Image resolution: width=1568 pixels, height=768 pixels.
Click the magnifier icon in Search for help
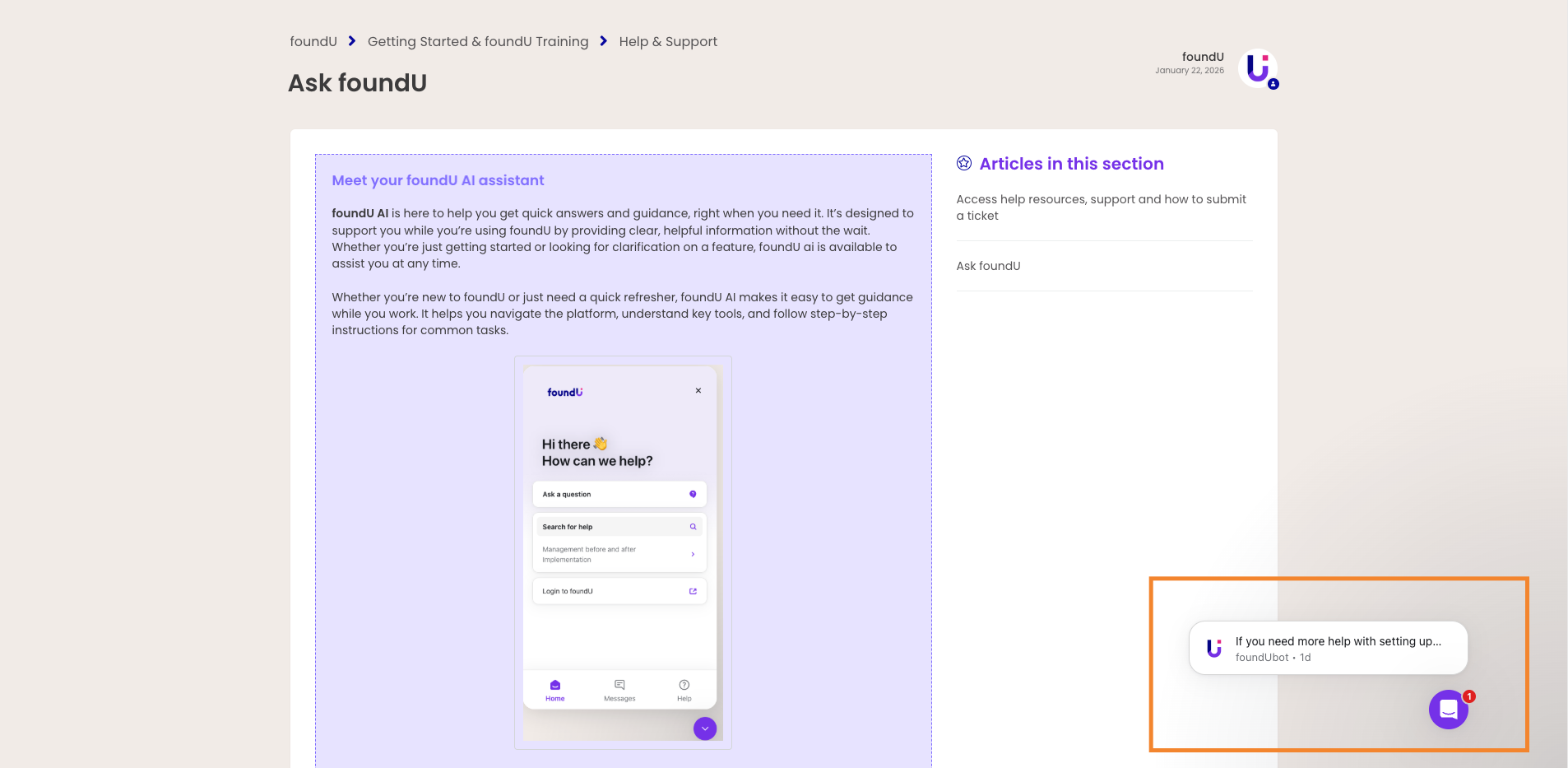[x=693, y=527]
